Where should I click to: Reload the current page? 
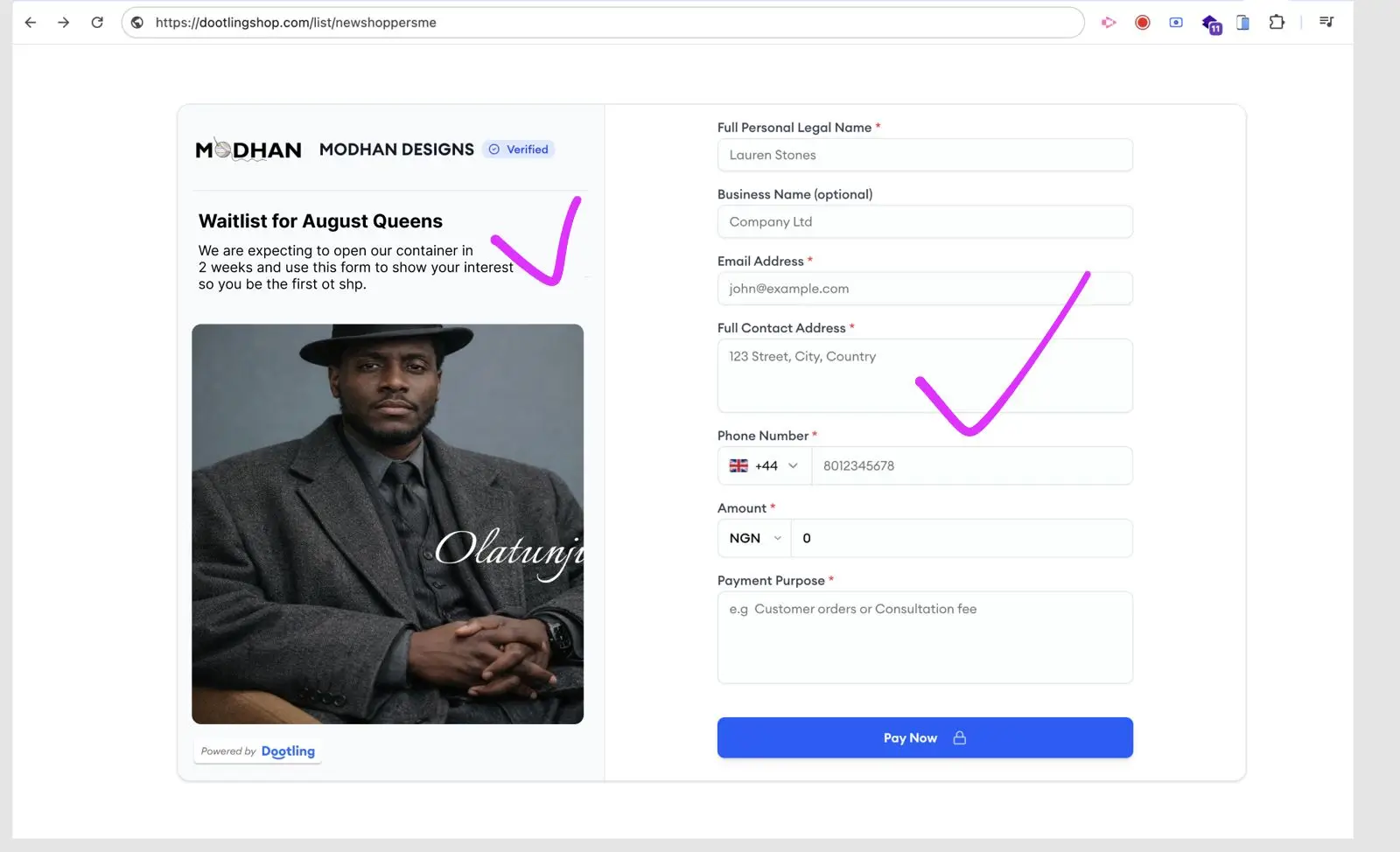click(x=97, y=23)
